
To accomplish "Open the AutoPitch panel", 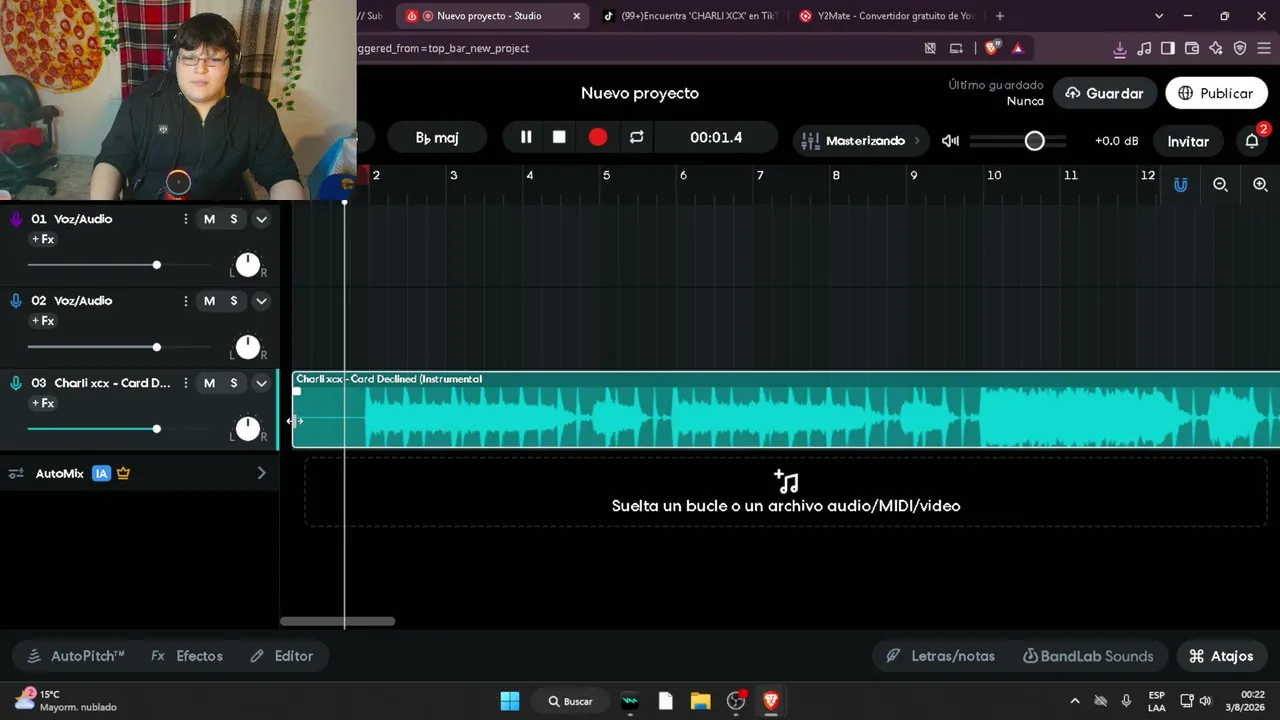I will 76,656.
